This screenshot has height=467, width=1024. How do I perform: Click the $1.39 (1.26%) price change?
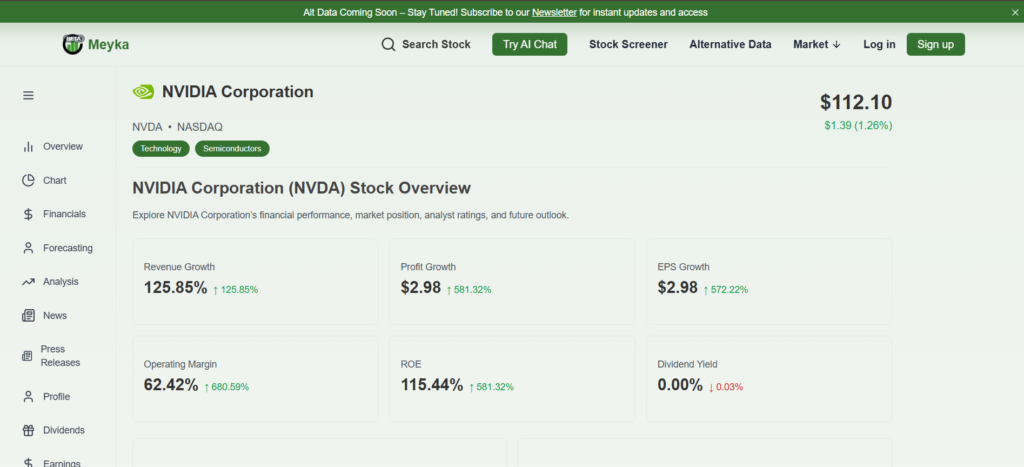click(858, 125)
